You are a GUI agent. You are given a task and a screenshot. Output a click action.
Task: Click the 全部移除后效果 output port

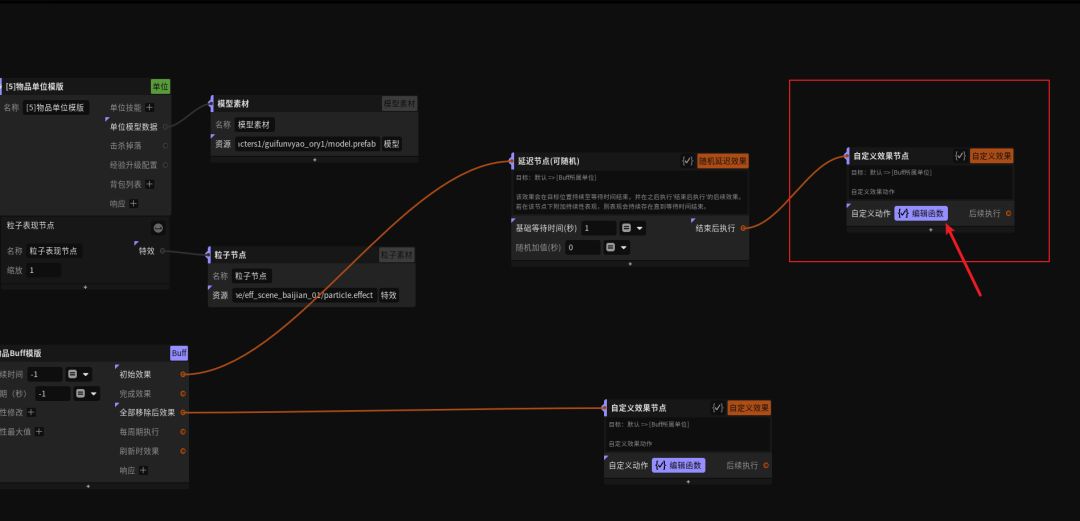(x=183, y=412)
